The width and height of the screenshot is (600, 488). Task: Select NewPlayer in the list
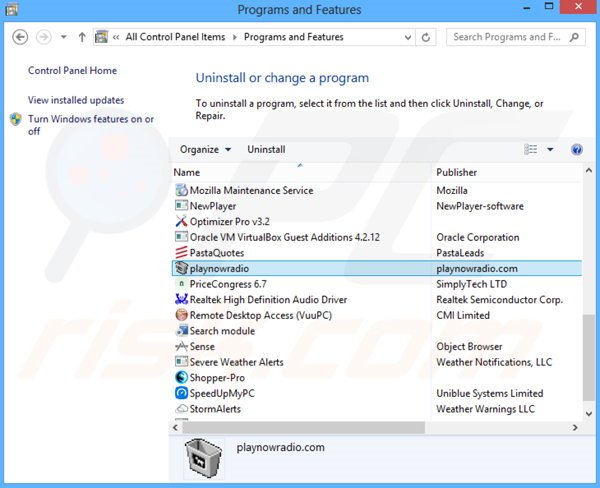coord(213,206)
